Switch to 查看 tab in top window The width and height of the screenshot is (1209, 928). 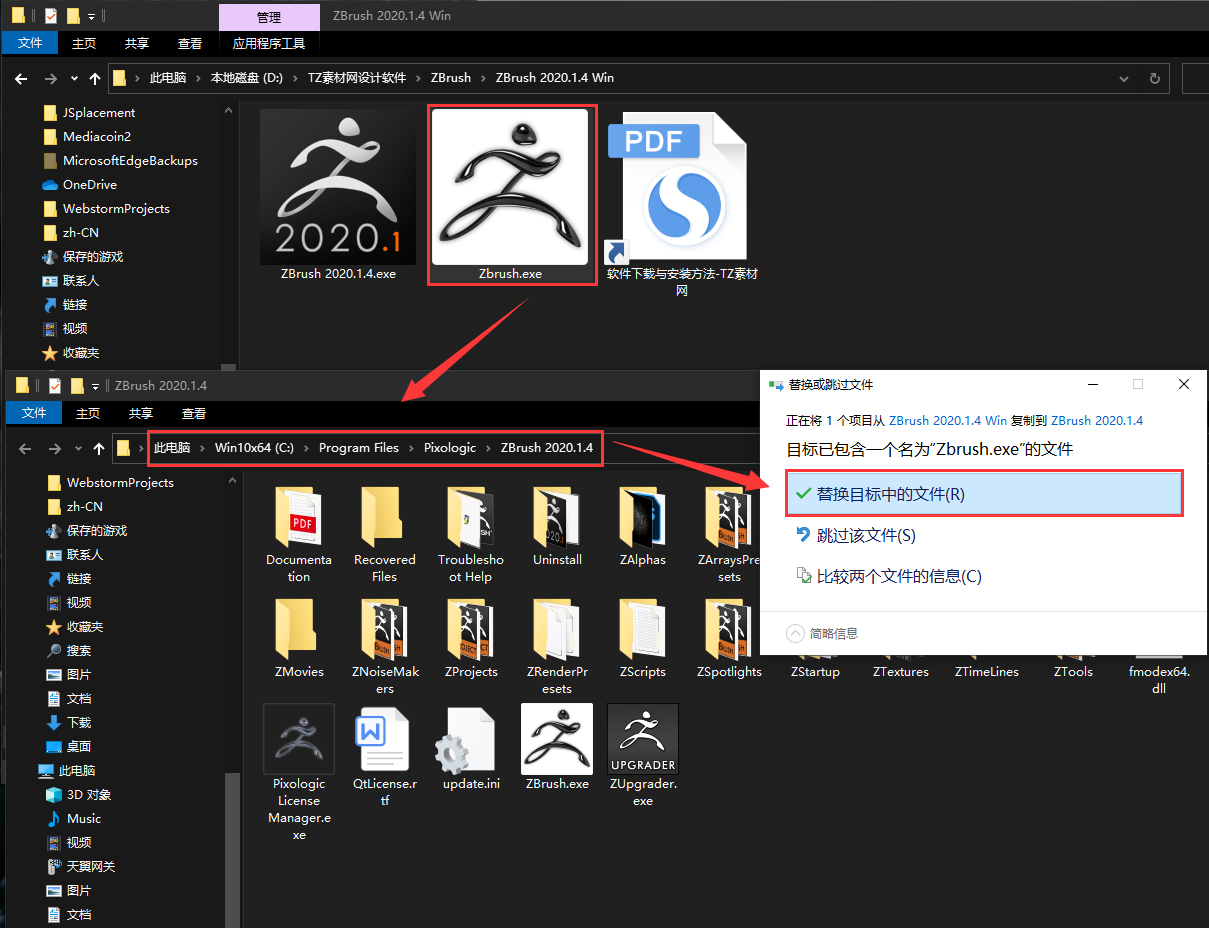(x=190, y=43)
